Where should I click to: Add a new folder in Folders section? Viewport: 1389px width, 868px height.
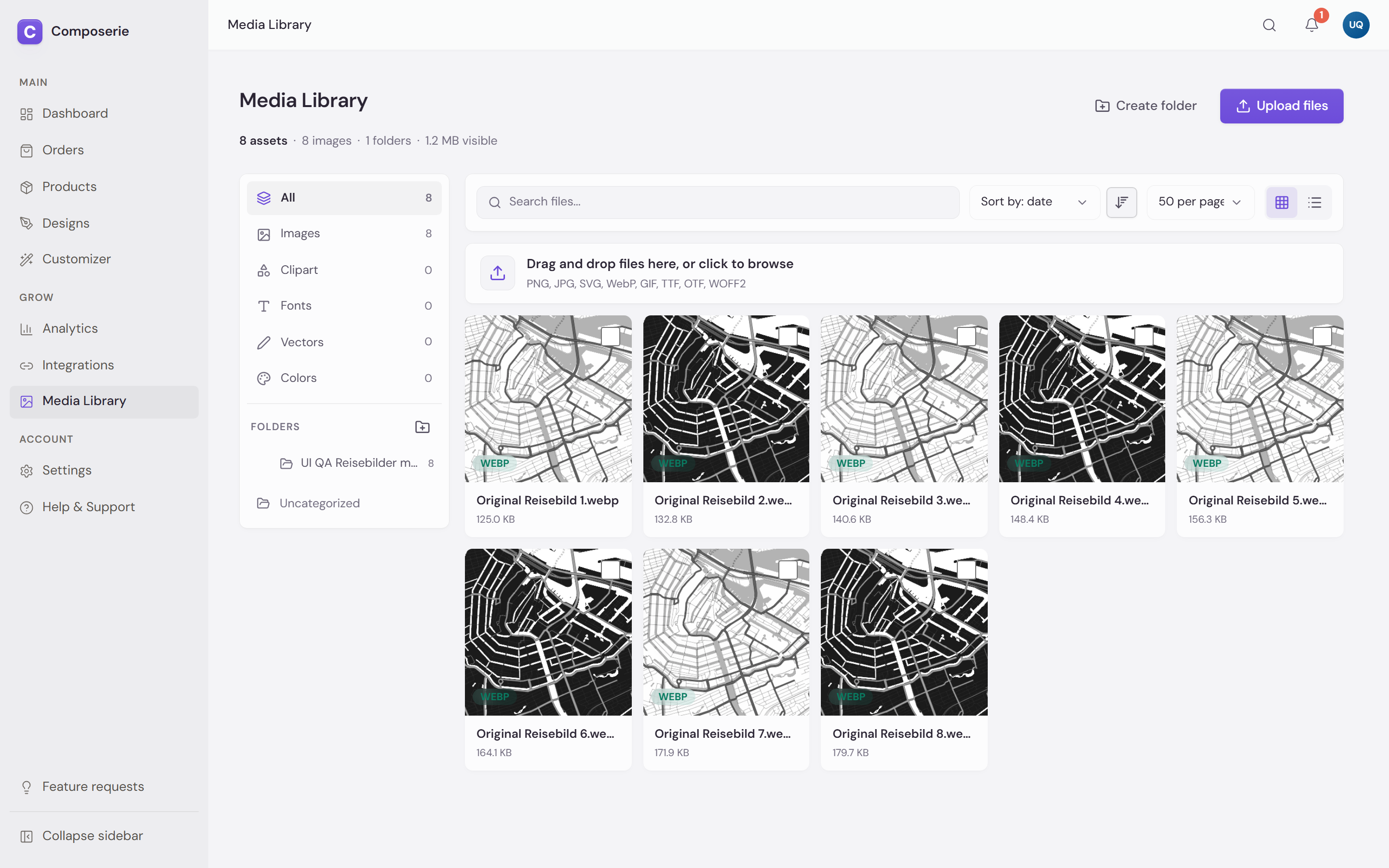422,427
